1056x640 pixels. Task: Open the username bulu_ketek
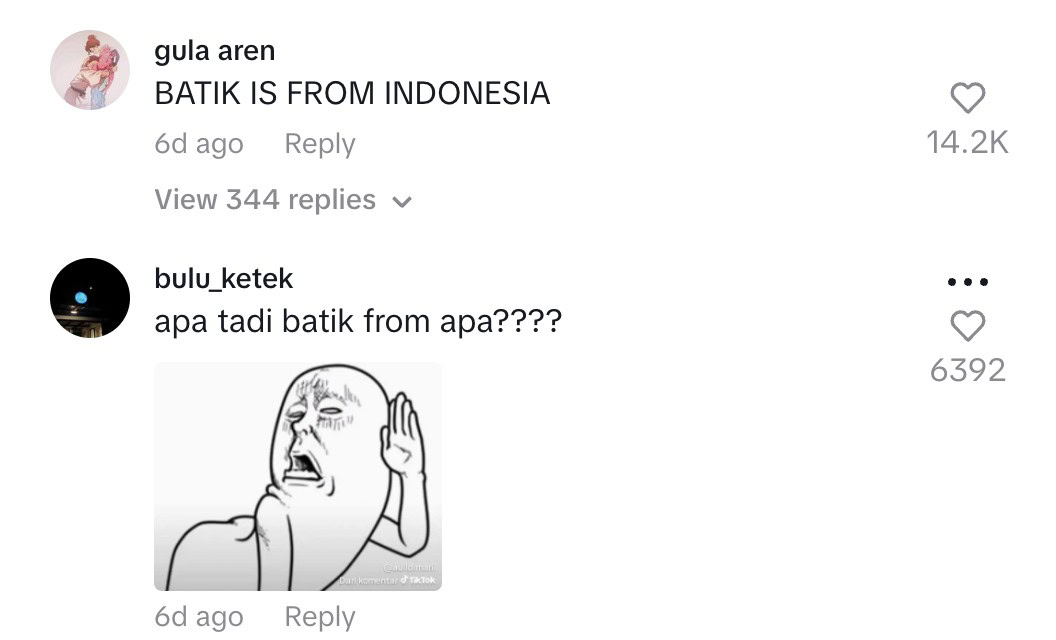pyautogui.click(x=224, y=278)
